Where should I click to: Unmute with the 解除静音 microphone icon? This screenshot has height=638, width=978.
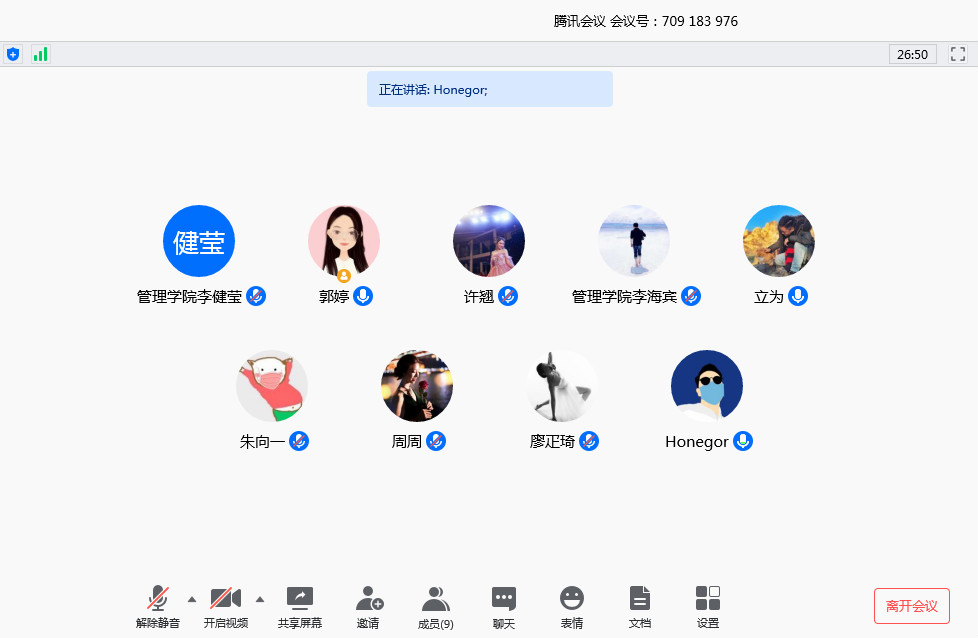click(x=158, y=598)
